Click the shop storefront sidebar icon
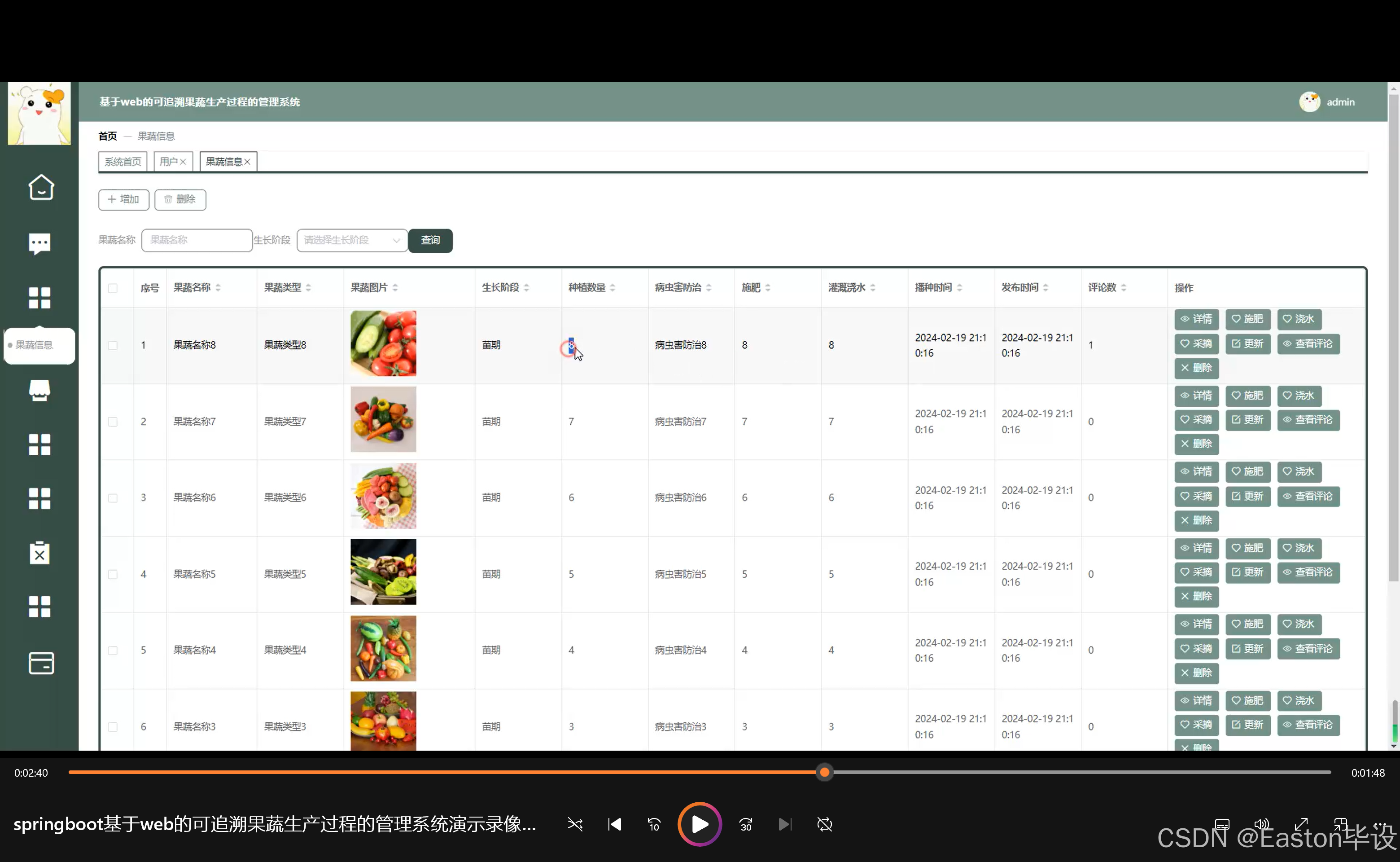1400x862 pixels. tap(39, 391)
